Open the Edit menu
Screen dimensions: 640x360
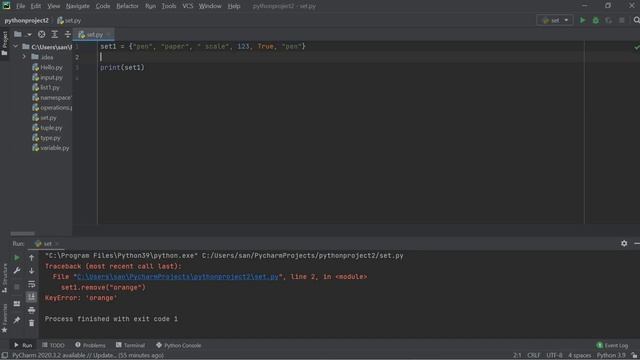click(x=36, y=6)
